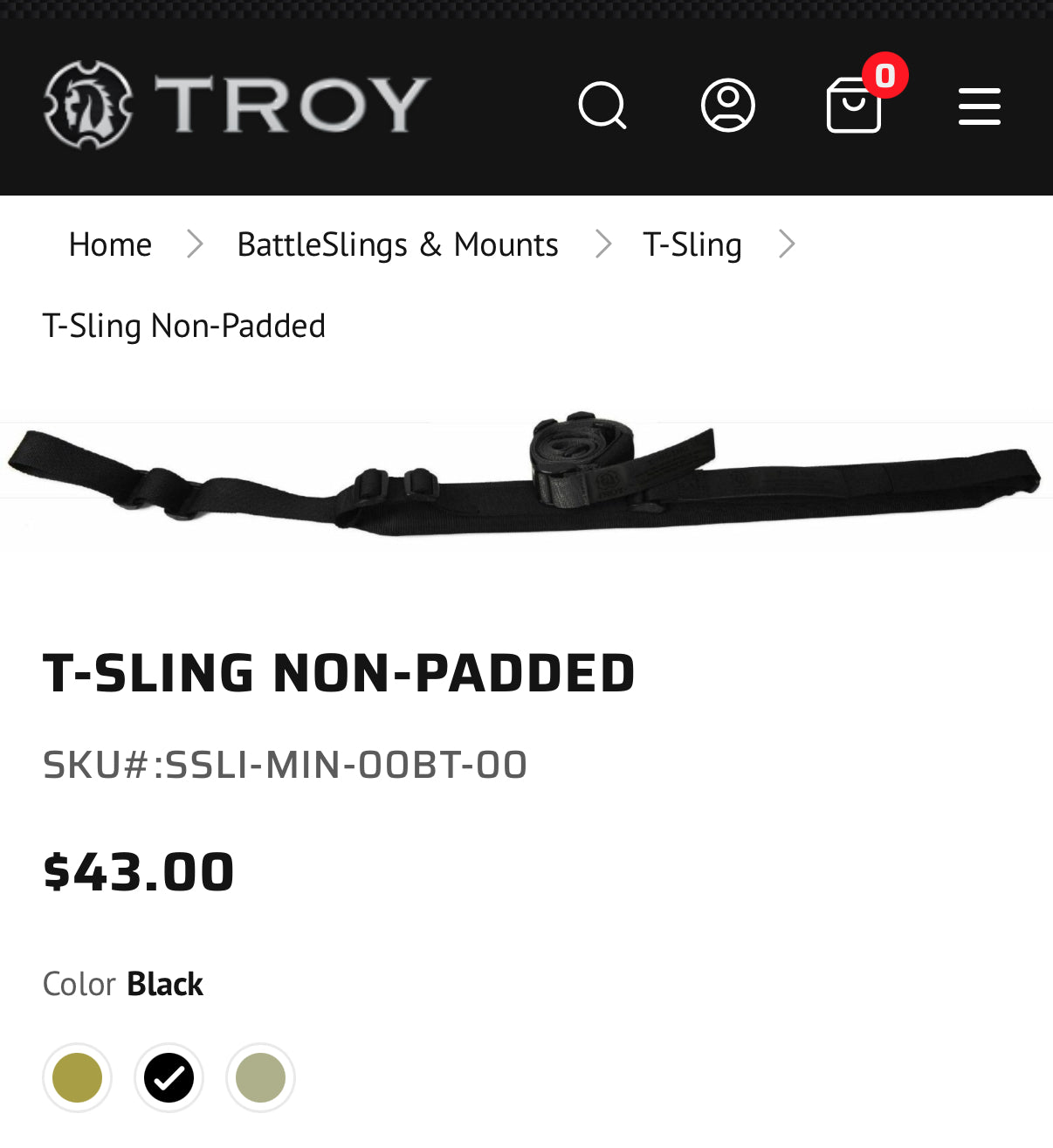Click the Troy horse emblem logo
The width and height of the screenshot is (1053, 1148).
tap(87, 105)
